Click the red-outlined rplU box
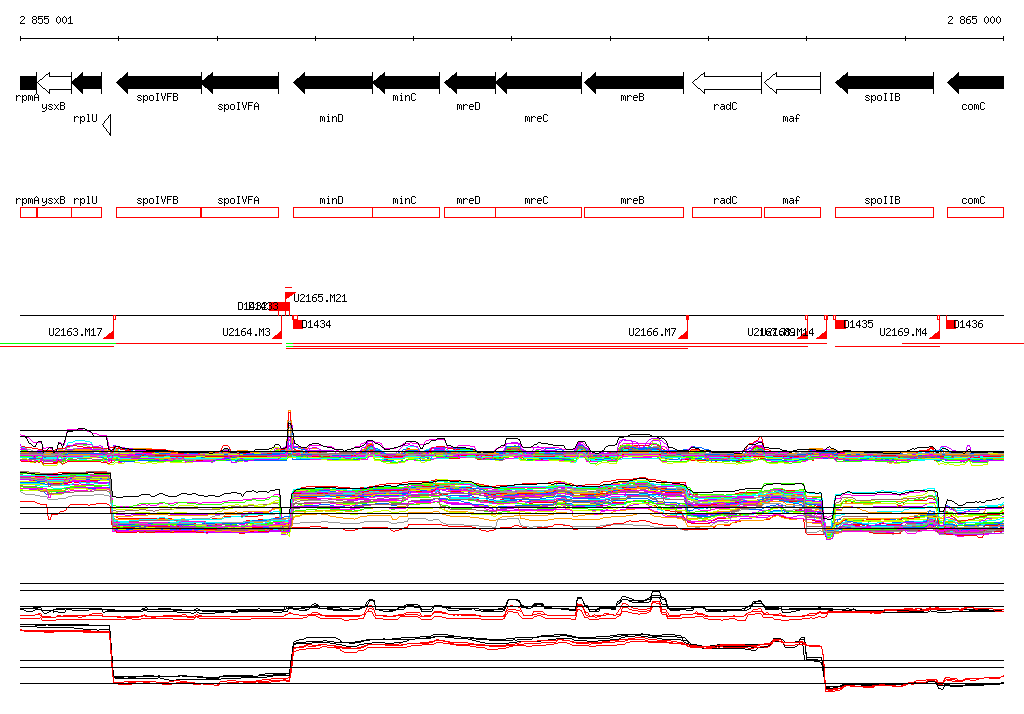Image resolution: width=1024 pixels, height=714 pixels. (x=87, y=212)
